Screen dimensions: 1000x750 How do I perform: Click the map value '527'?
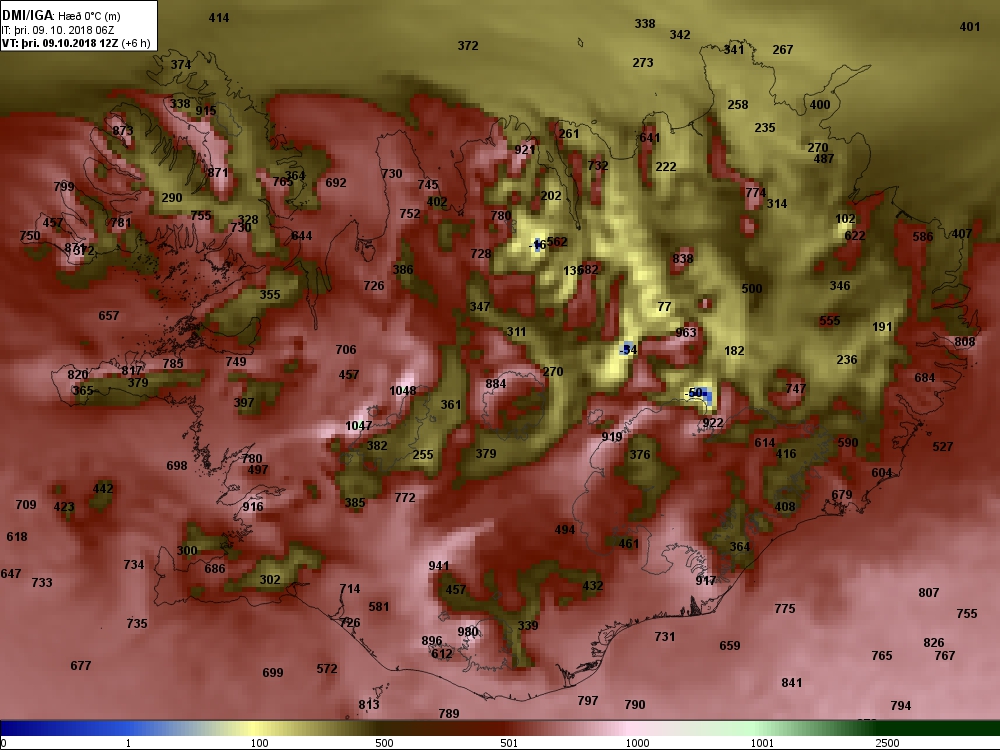click(943, 447)
